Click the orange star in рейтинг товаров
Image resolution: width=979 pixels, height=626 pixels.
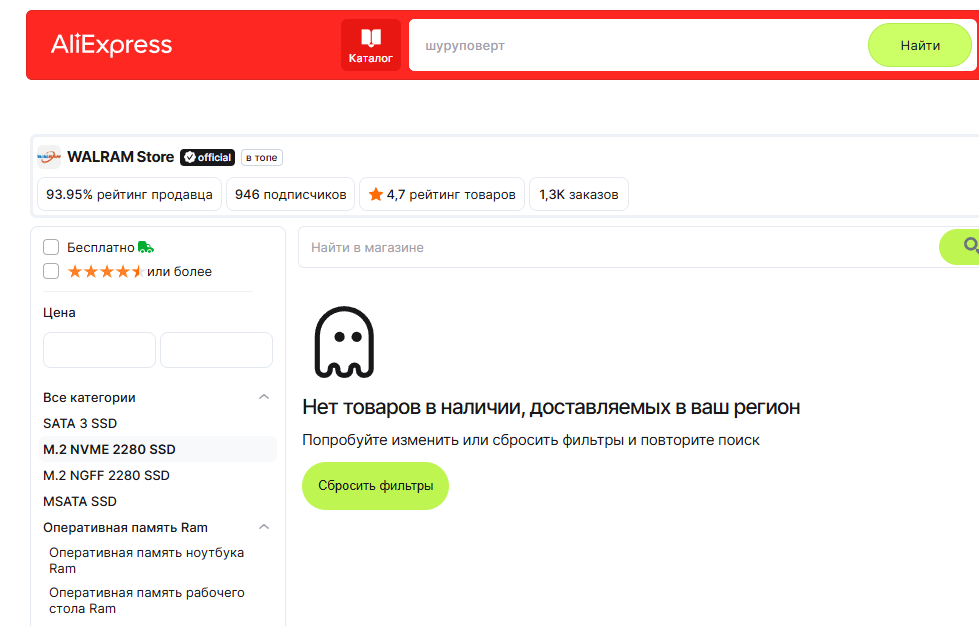click(x=376, y=194)
